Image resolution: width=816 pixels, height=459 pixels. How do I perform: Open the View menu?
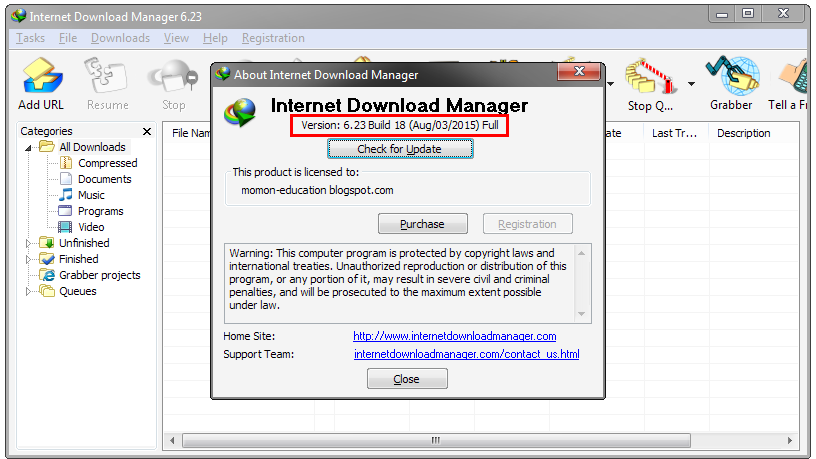click(x=176, y=38)
